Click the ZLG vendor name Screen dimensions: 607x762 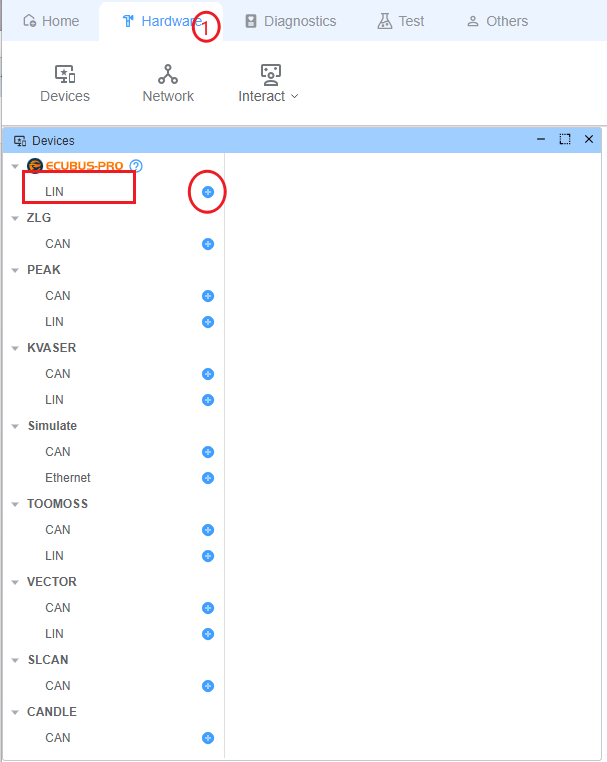[x=39, y=218]
